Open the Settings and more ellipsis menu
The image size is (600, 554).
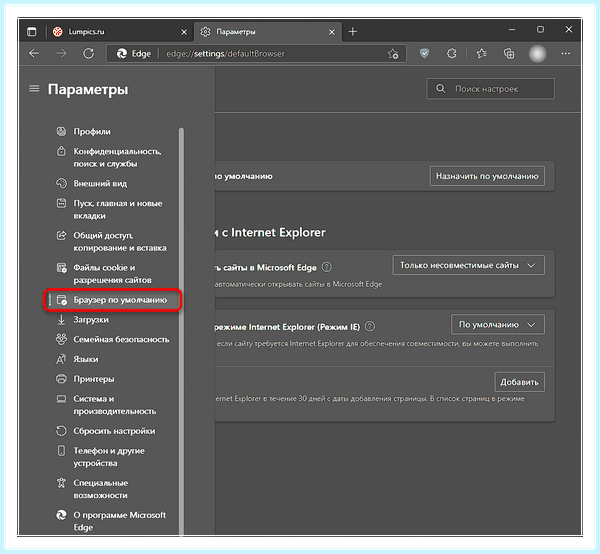pos(566,54)
